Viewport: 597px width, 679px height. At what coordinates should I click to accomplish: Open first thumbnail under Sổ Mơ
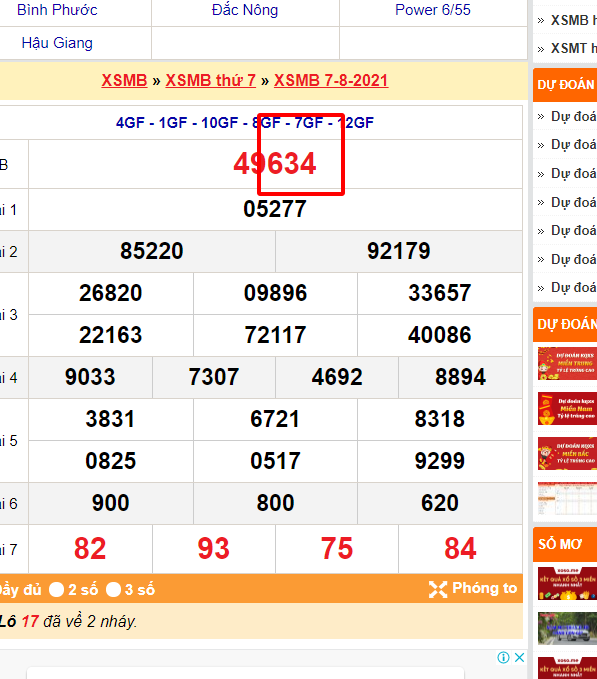tap(567, 583)
